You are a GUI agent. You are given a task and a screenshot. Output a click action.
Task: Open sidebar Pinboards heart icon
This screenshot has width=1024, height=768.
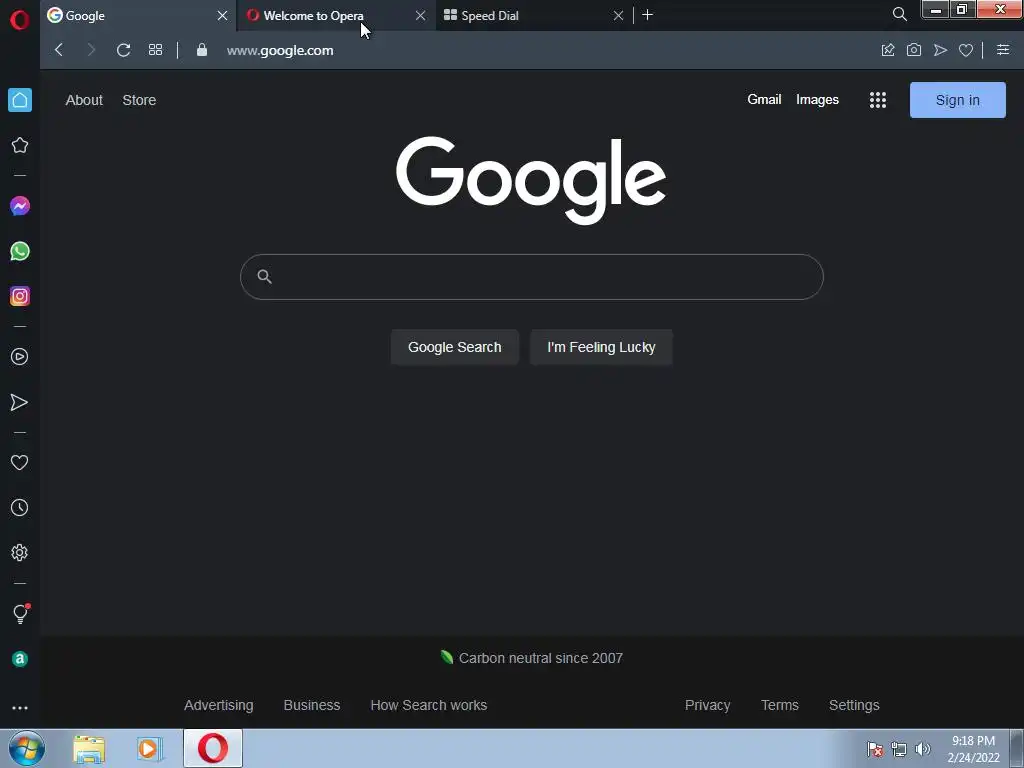(x=20, y=462)
